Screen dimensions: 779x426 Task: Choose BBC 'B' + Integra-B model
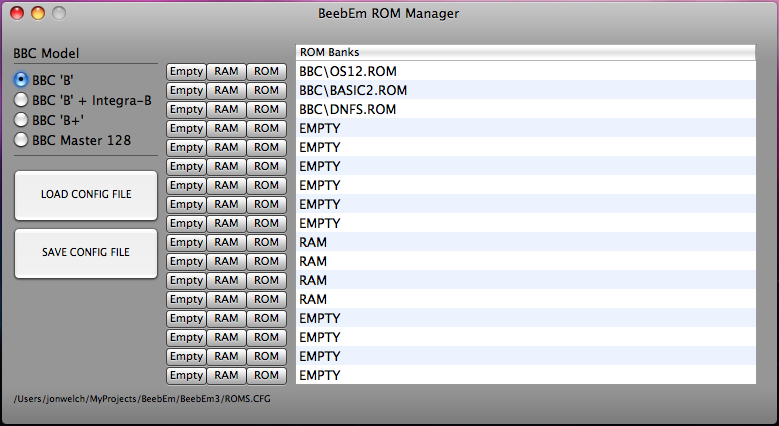[x=21, y=100]
